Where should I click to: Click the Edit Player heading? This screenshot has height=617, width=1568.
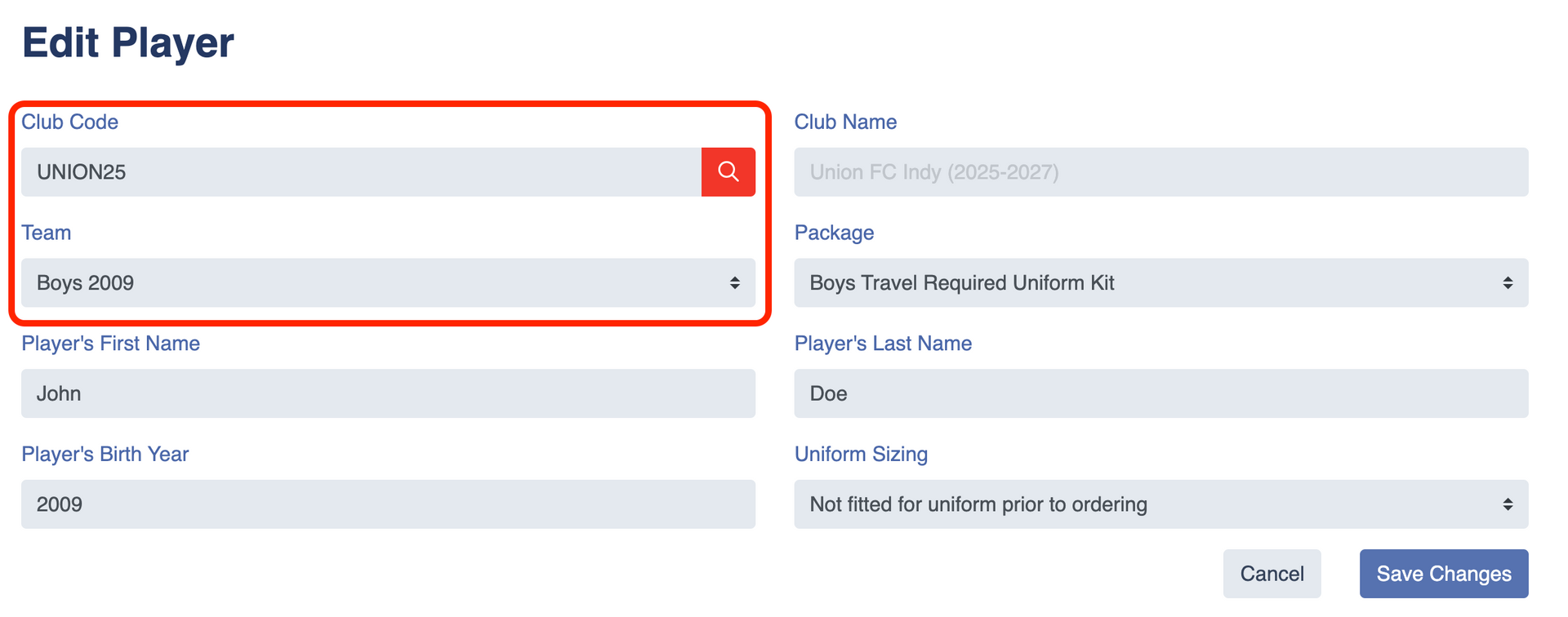127,42
